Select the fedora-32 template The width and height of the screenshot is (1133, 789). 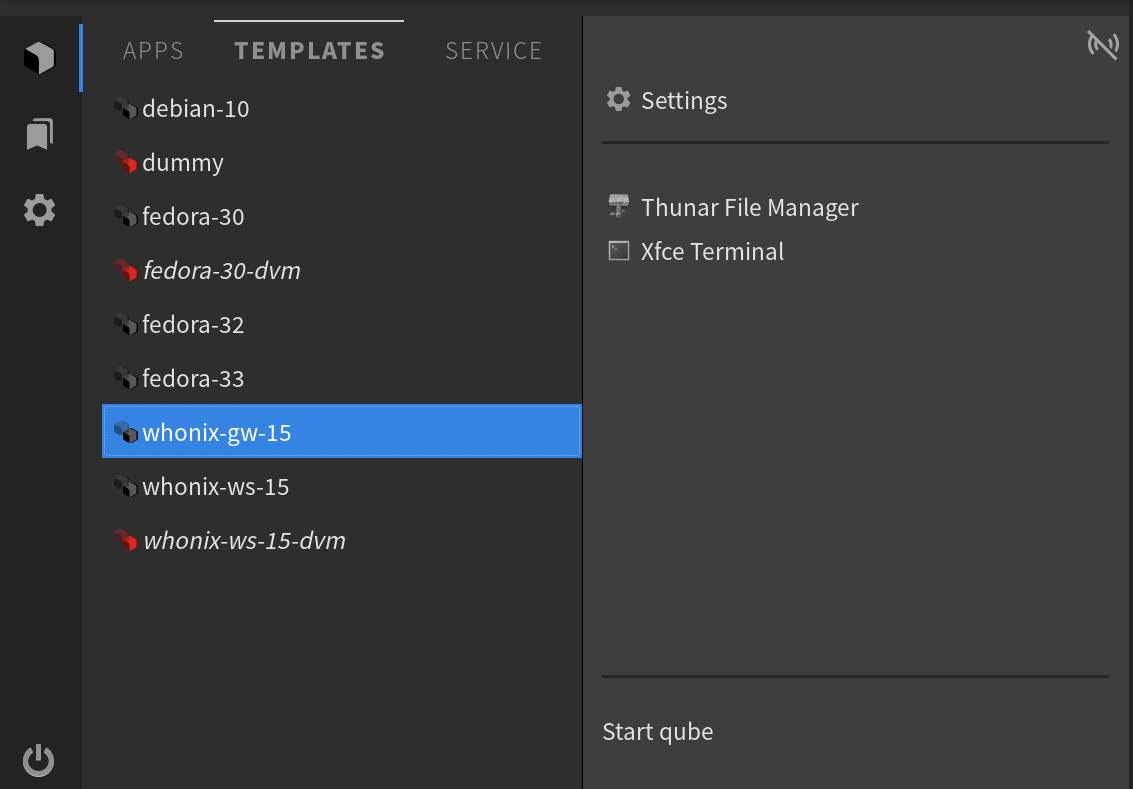click(193, 325)
